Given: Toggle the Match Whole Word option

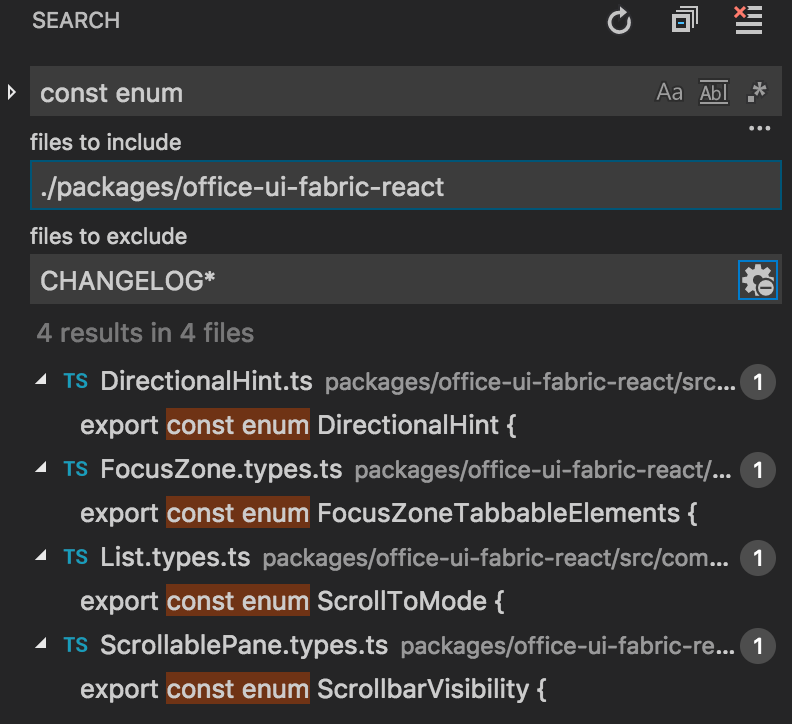Looking at the screenshot, I should click(714, 93).
